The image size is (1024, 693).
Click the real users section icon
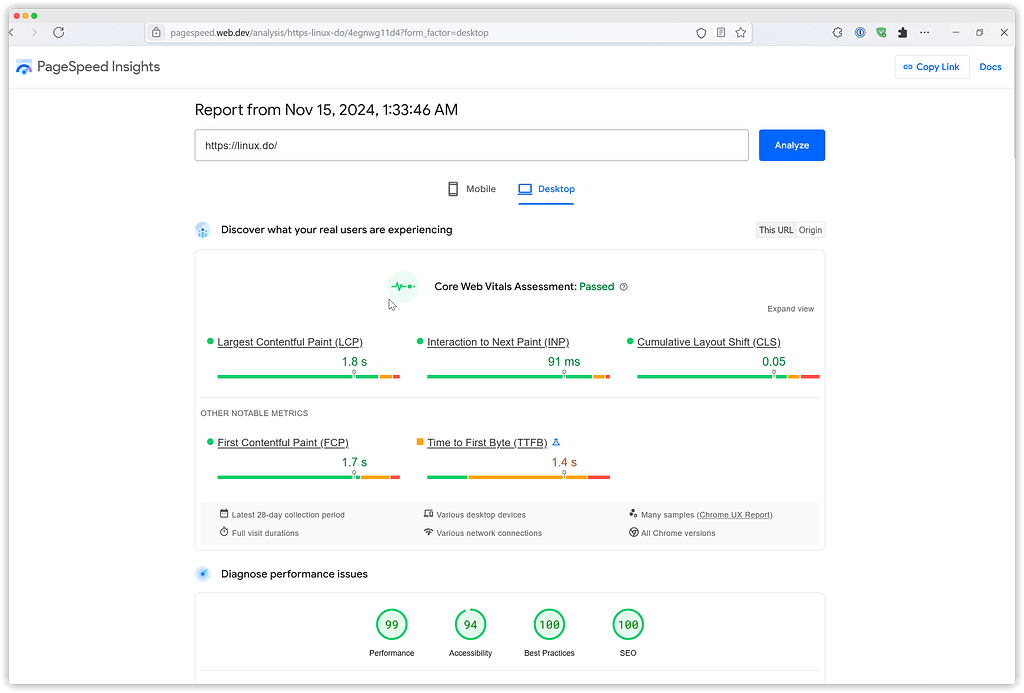tap(202, 230)
